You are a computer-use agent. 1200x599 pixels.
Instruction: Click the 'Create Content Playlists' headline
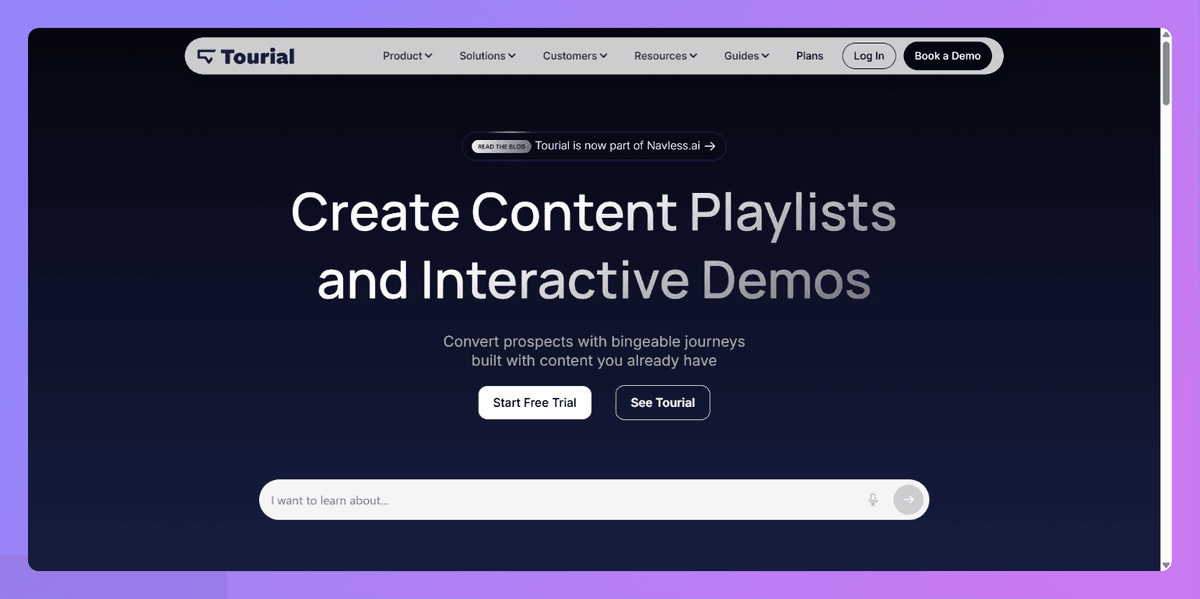[593, 212]
